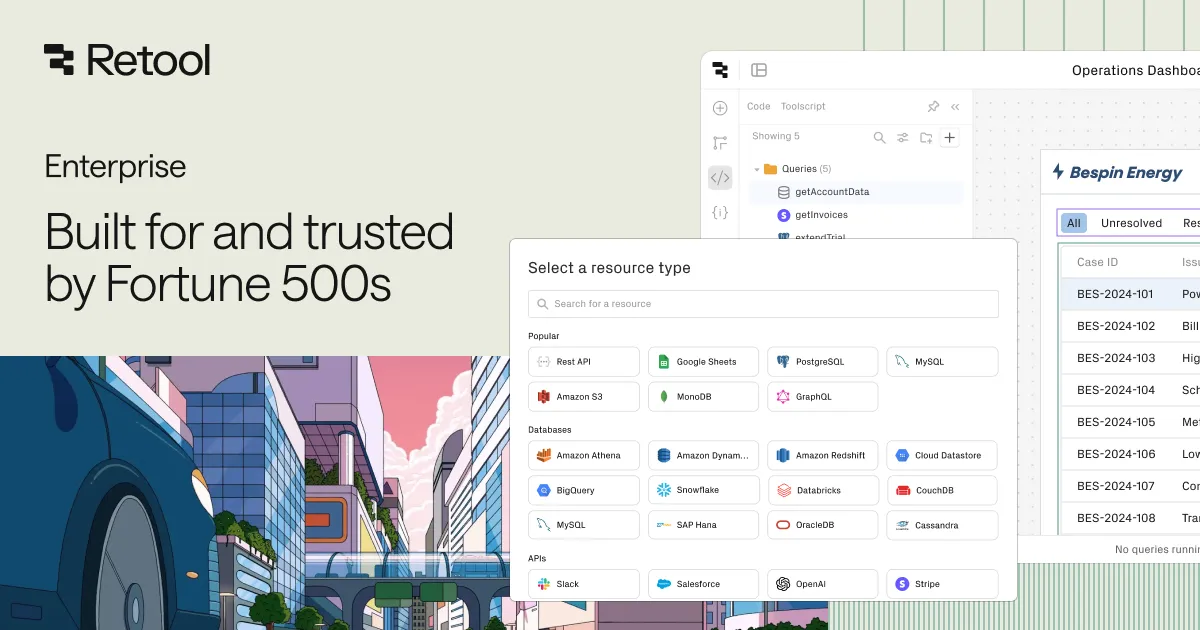Choose the Amazon S3 resource
Viewport: 1200px width, 630px height.
point(584,397)
